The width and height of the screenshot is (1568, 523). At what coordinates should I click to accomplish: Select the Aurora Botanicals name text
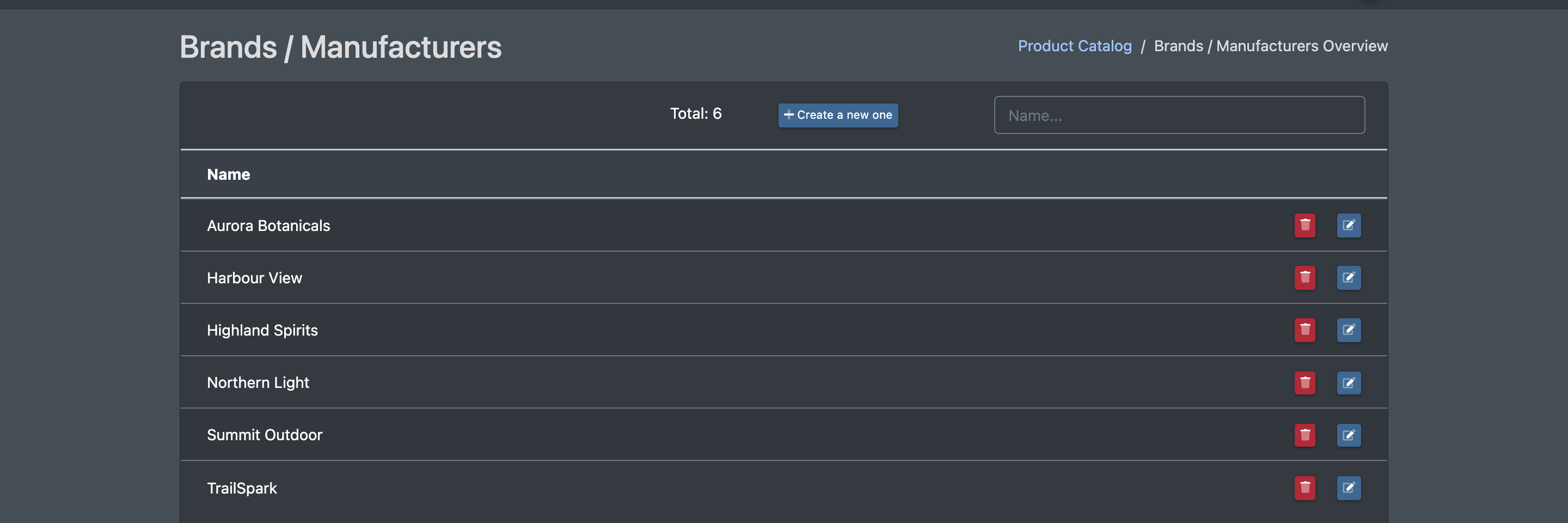tap(268, 226)
